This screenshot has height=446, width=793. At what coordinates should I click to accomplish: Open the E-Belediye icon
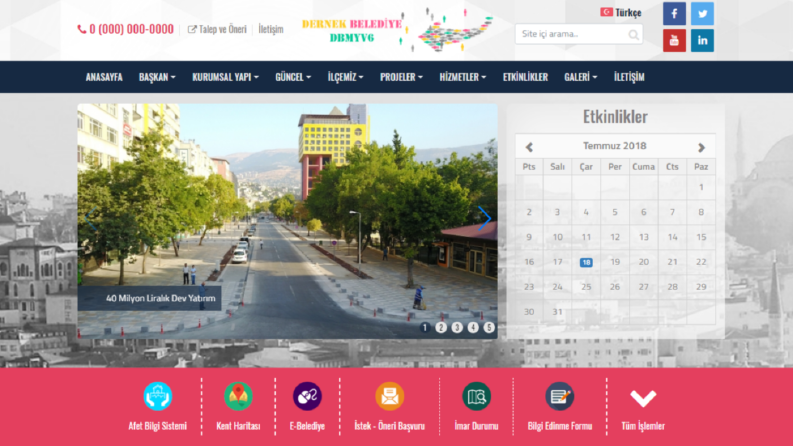307,396
